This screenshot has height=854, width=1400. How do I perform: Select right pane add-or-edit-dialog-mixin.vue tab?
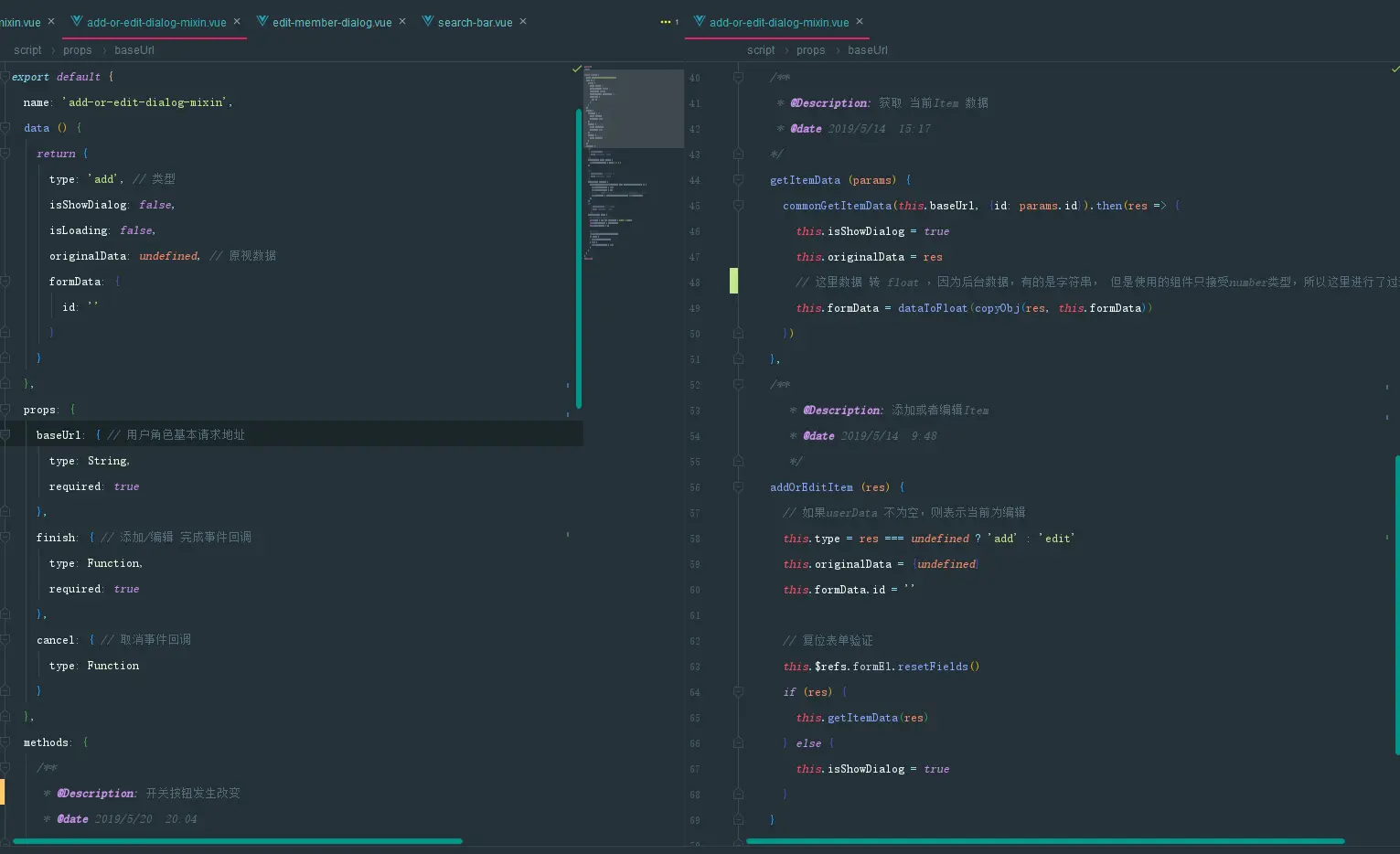[779, 22]
